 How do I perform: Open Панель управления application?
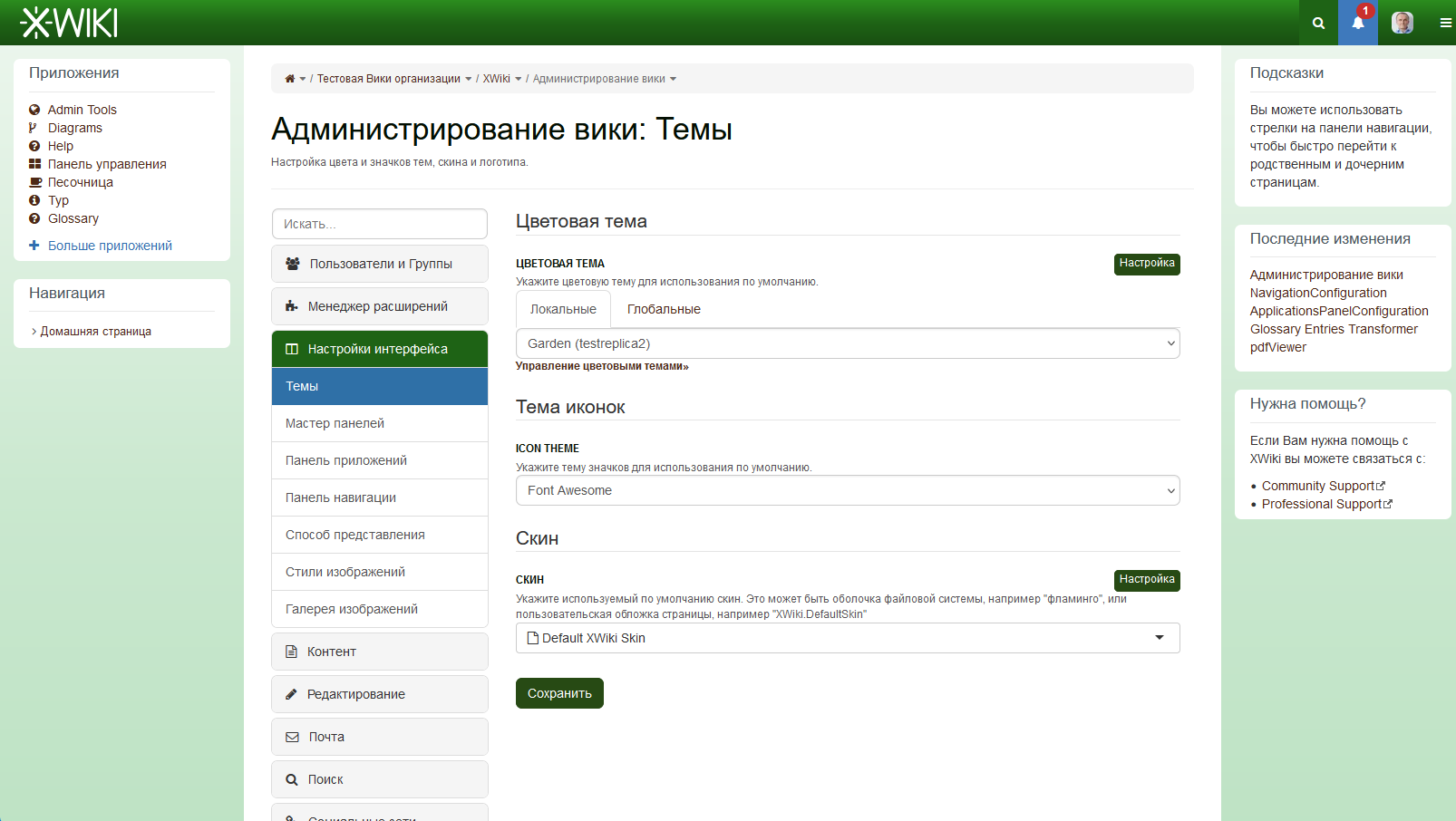[107, 164]
